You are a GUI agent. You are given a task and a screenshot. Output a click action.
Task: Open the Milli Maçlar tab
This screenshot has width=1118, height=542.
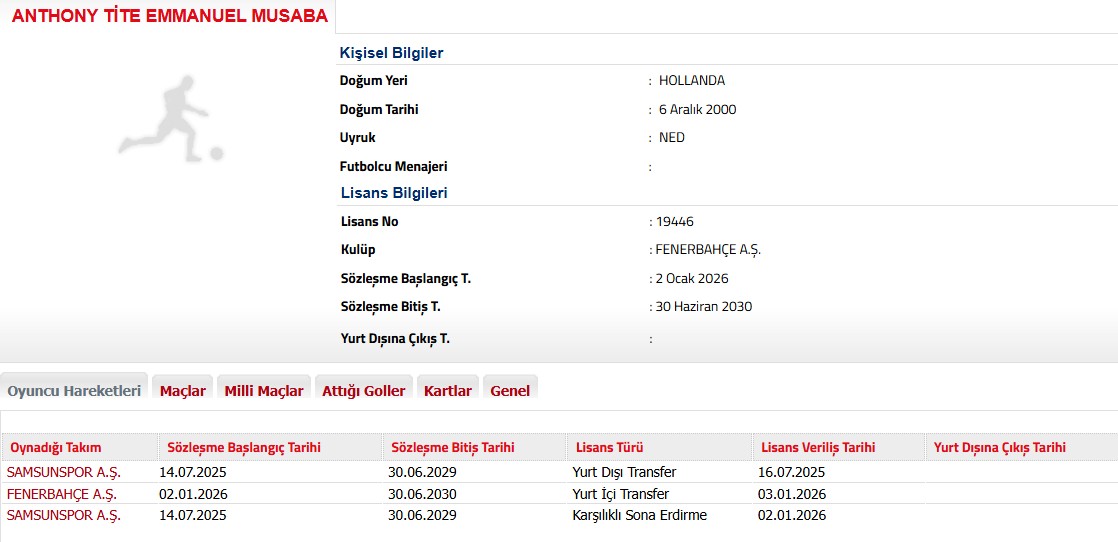pyautogui.click(x=264, y=391)
